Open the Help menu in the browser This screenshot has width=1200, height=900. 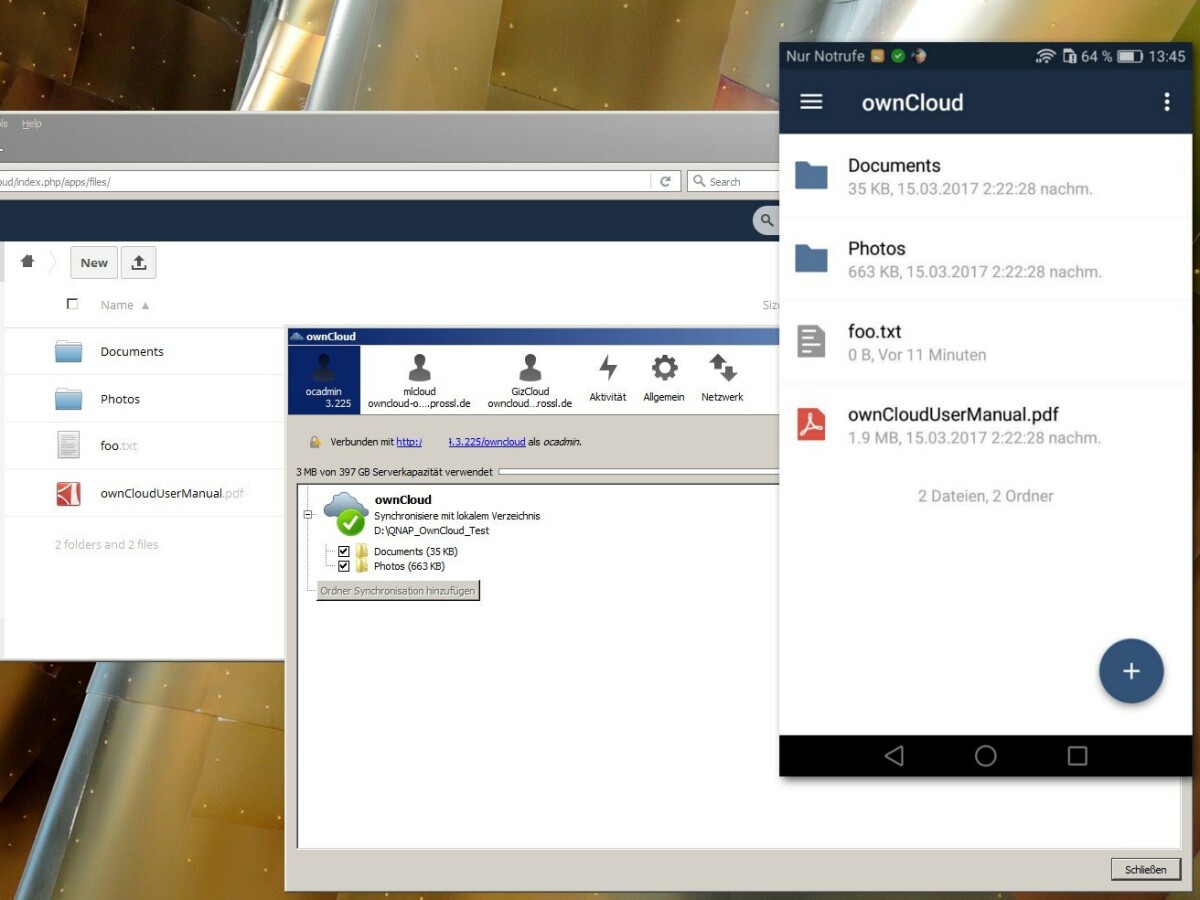pos(31,123)
